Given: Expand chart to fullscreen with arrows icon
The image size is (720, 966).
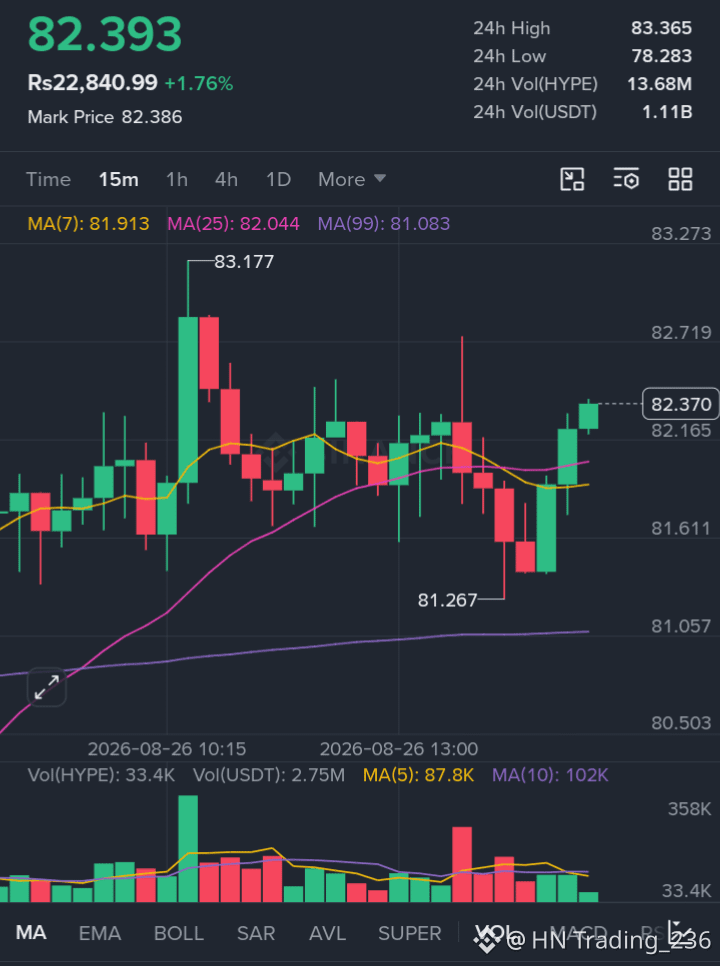Looking at the screenshot, I should click(x=47, y=687).
